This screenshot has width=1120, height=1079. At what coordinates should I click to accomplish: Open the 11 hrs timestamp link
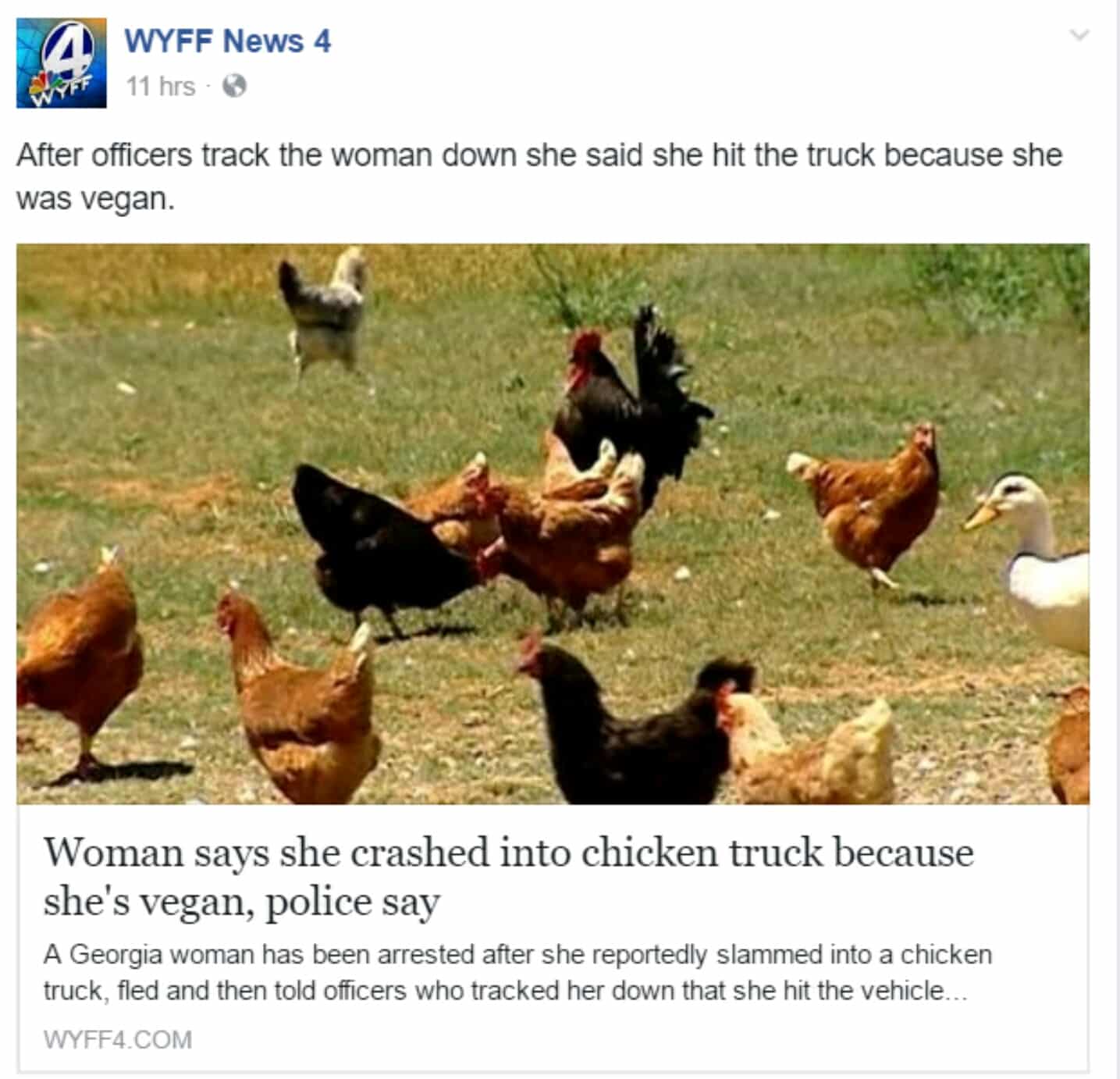[x=161, y=86]
